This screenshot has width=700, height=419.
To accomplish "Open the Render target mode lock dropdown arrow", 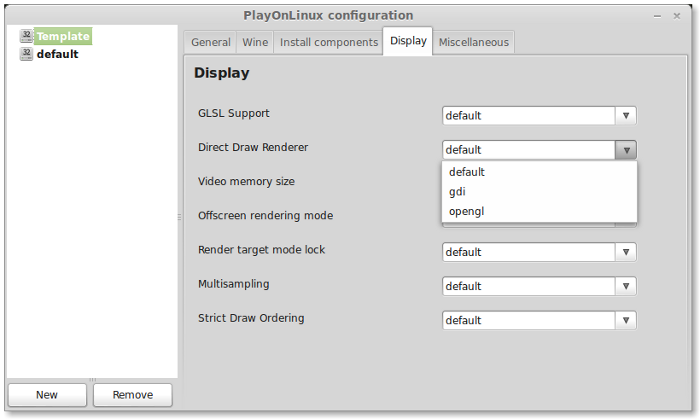I will pos(626,252).
